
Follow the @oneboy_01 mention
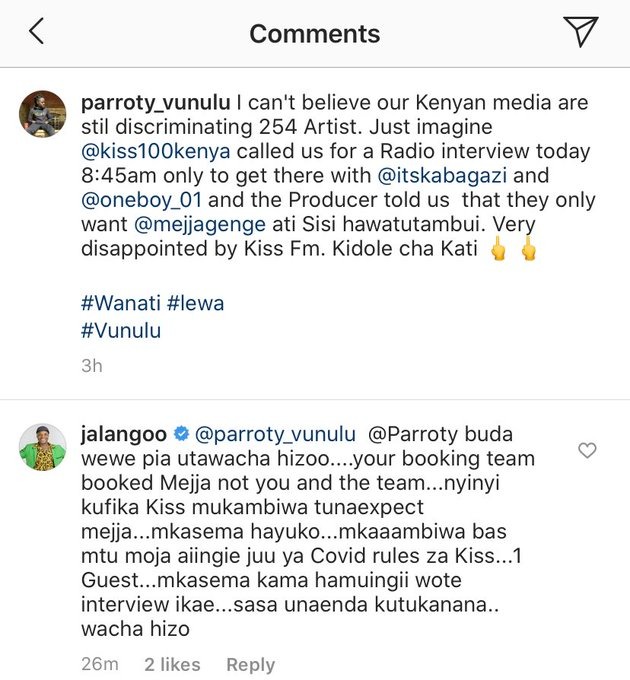141,200
